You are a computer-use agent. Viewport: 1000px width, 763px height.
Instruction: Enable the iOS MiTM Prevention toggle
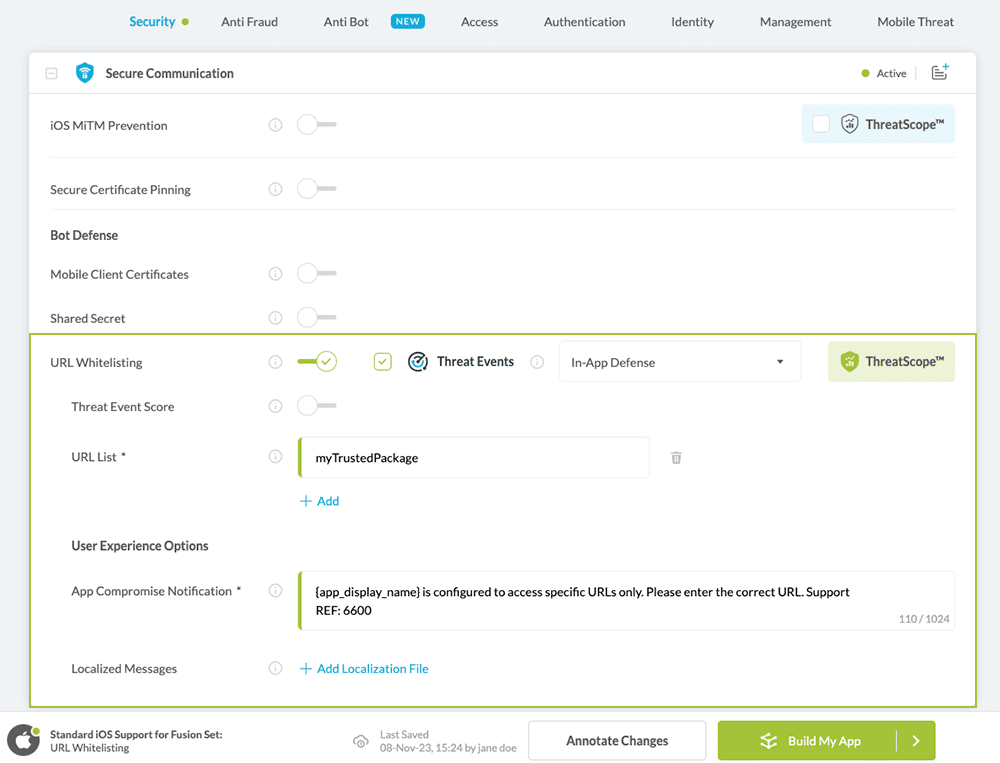pos(316,125)
